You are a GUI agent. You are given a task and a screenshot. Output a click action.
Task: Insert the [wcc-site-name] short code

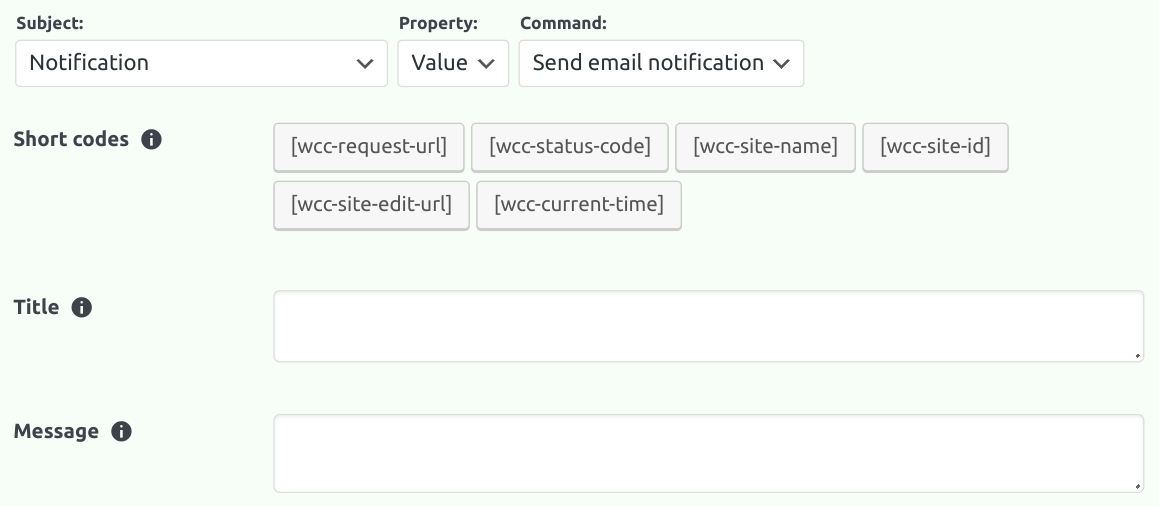point(766,147)
